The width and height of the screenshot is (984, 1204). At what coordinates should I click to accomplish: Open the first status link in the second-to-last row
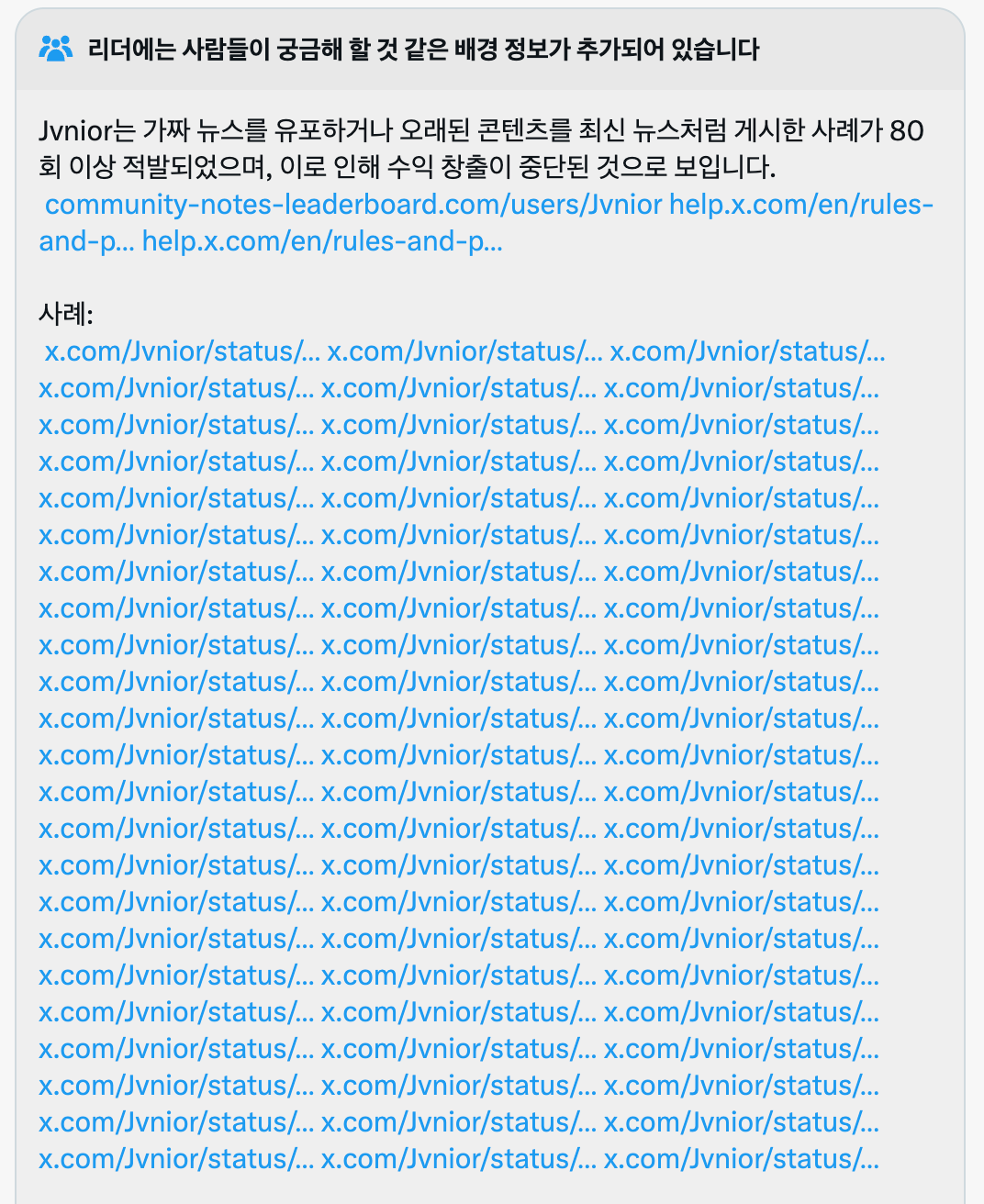(x=176, y=1122)
